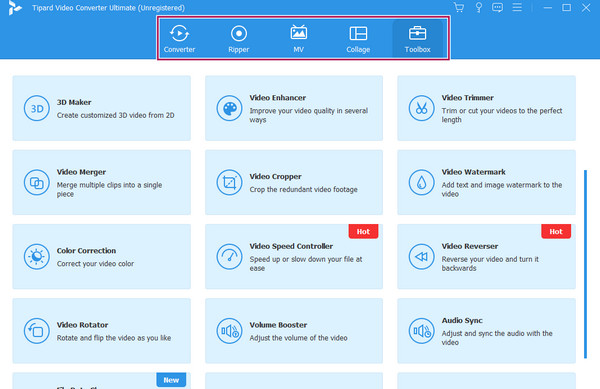Click the Video Reverser title

(470, 246)
